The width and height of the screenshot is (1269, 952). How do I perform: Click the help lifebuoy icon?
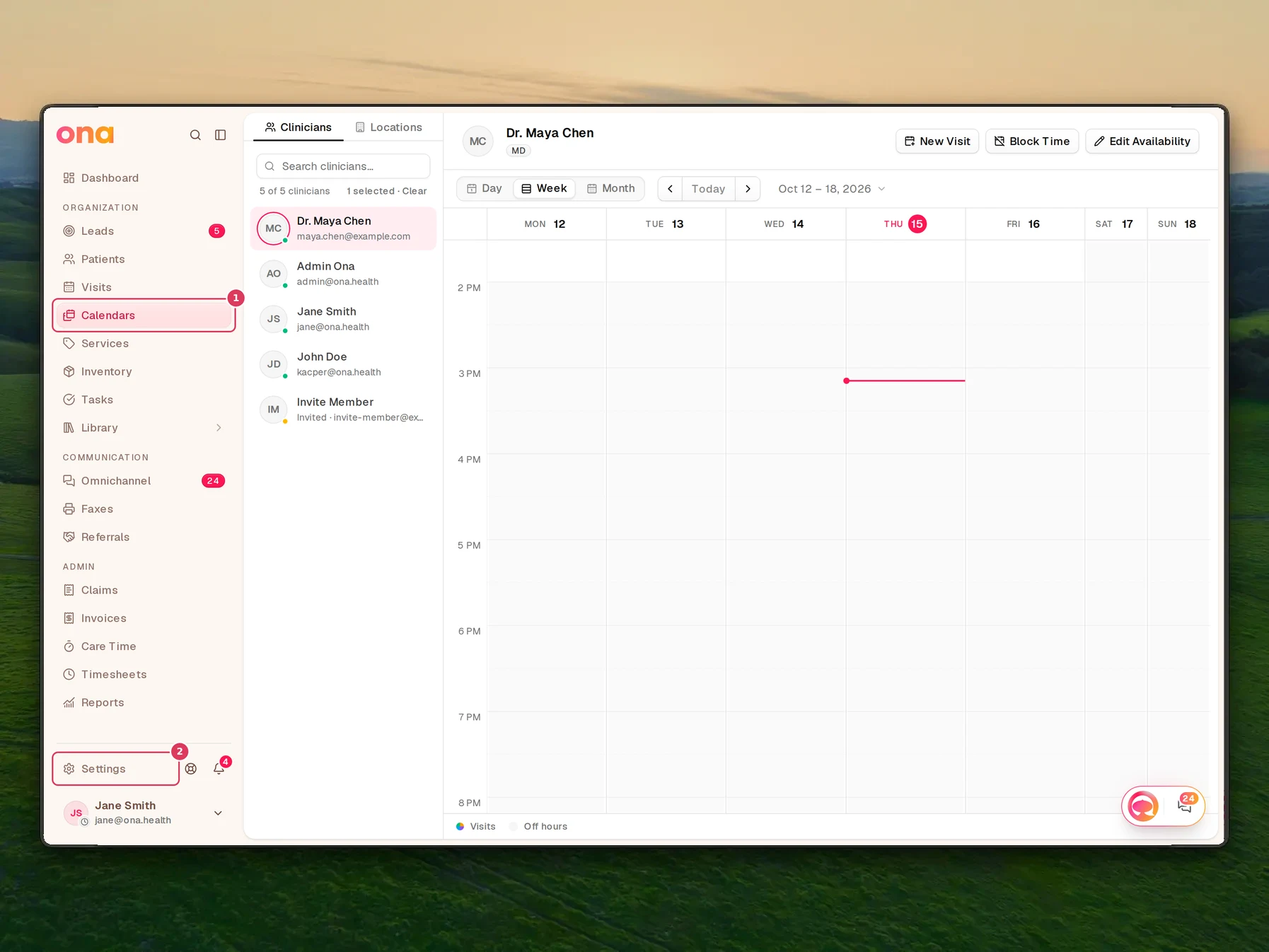click(x=191, y=769)
